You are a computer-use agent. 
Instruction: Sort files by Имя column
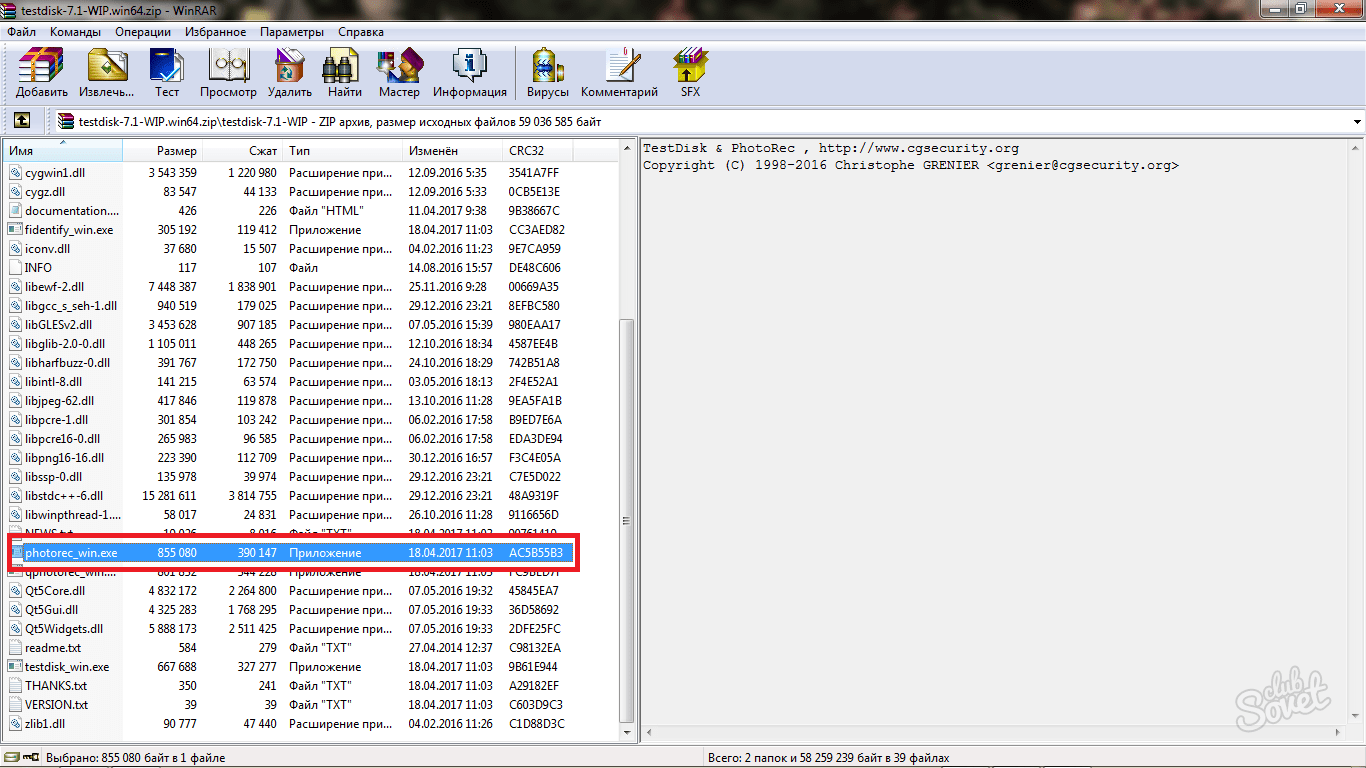(63, 150)
